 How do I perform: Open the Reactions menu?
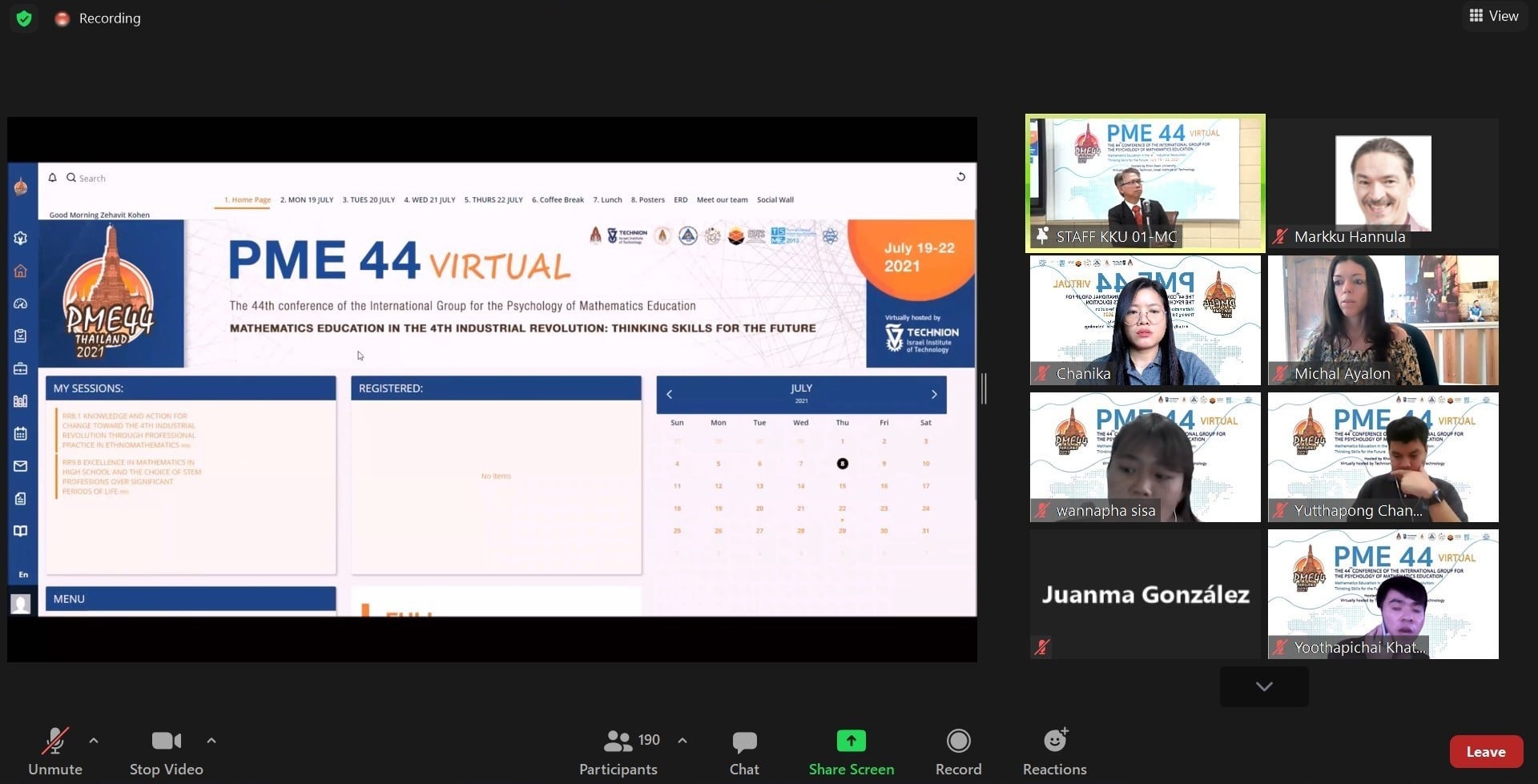coord(1055,741)
